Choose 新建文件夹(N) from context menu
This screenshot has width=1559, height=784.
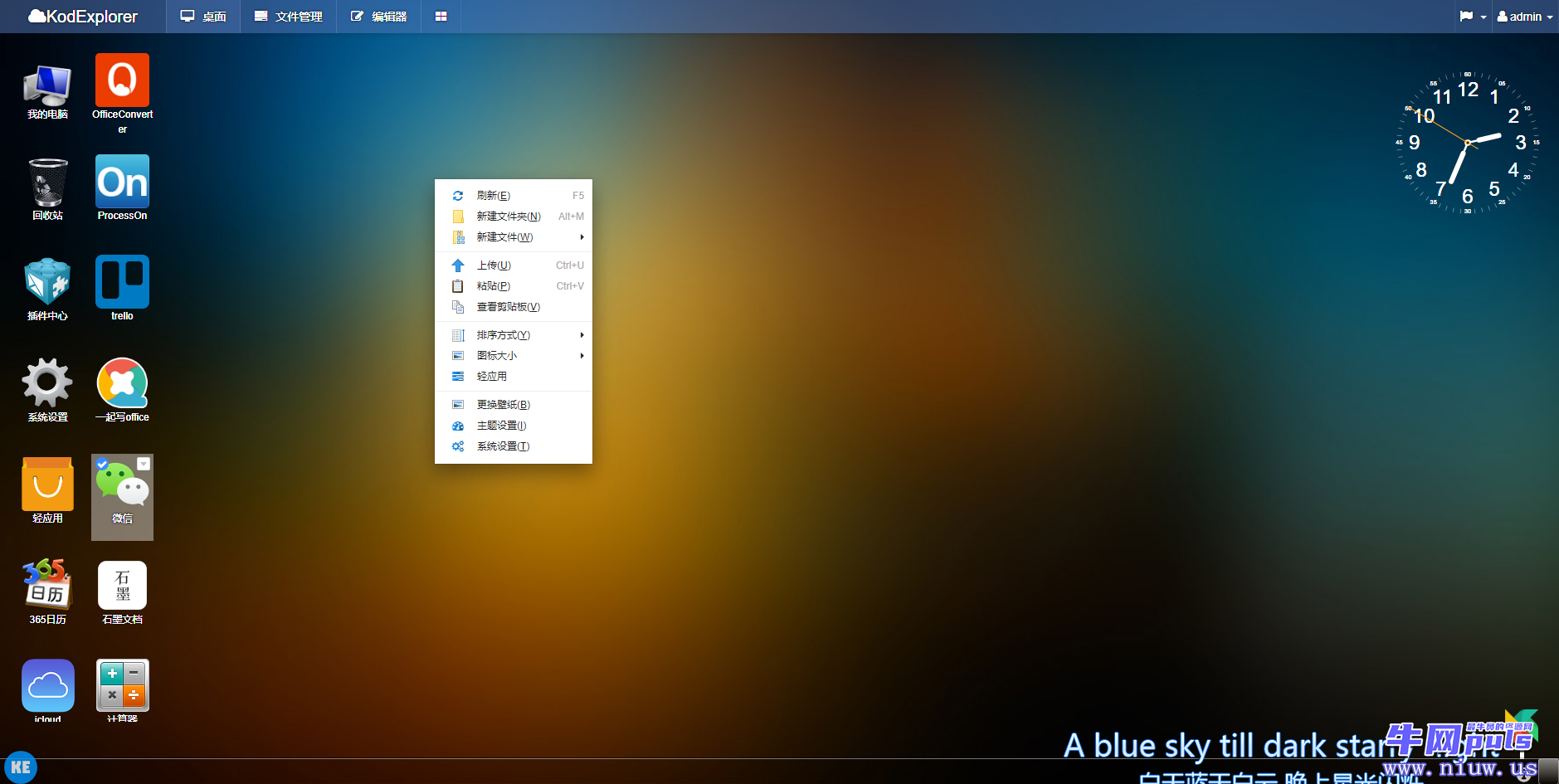click(514, 217)
